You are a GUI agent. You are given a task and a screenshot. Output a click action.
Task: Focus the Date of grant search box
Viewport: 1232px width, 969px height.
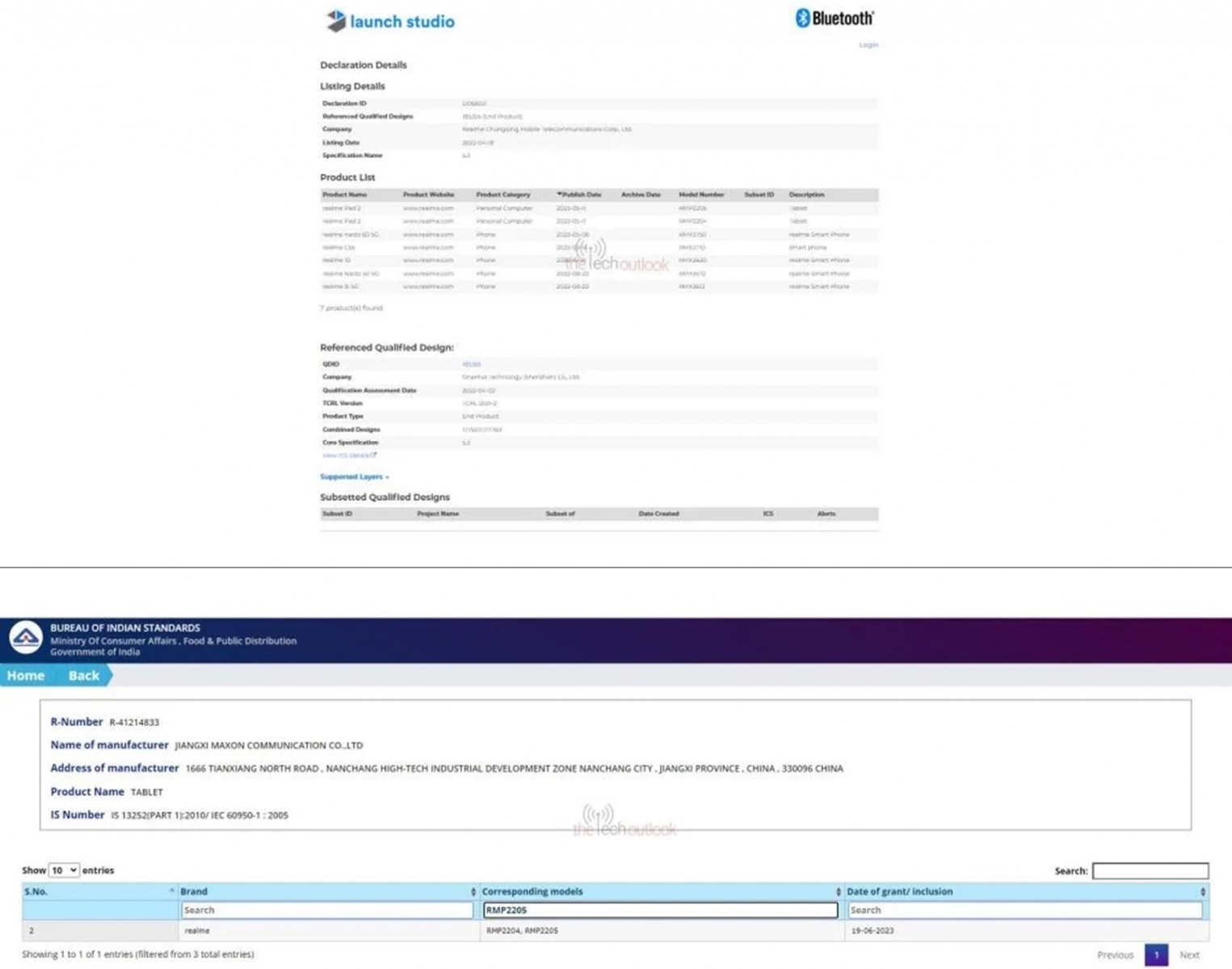[1024, 910]
